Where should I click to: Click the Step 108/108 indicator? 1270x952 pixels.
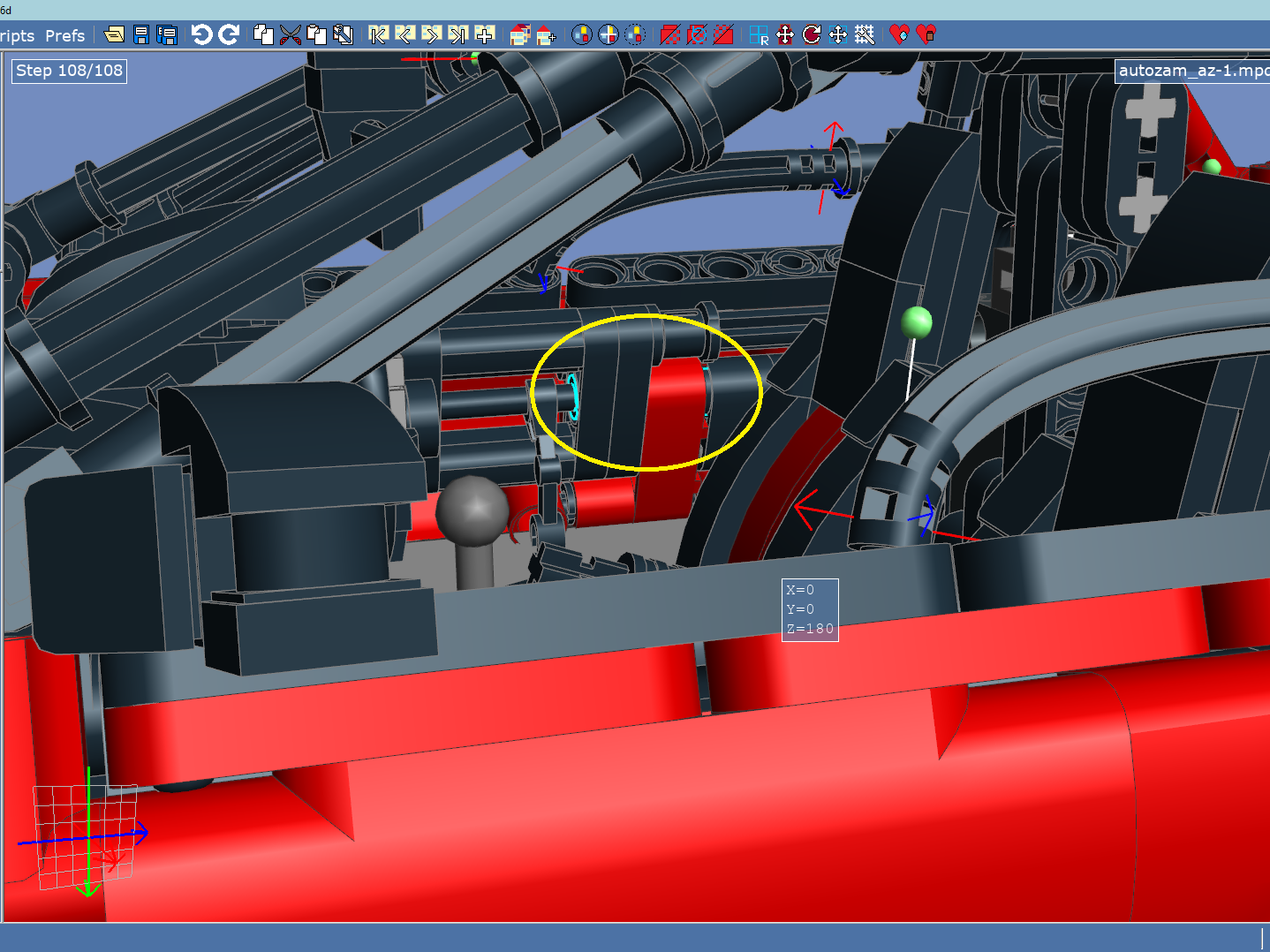coord(68,71)
